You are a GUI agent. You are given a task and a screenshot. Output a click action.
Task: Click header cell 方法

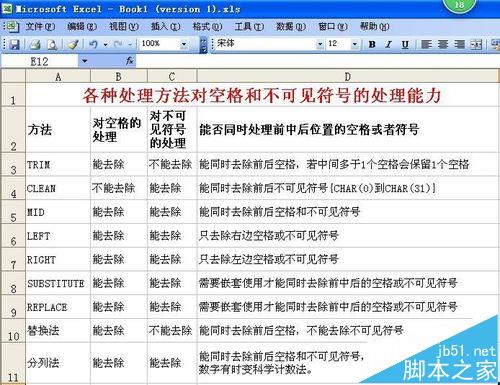(58, 130)
